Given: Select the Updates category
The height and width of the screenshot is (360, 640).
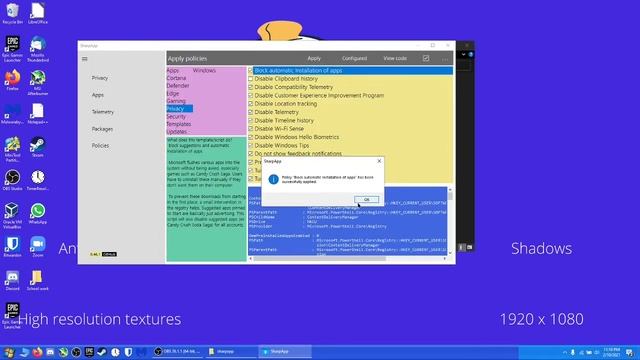Looking at the screenshot, I should tap(177, 131).
